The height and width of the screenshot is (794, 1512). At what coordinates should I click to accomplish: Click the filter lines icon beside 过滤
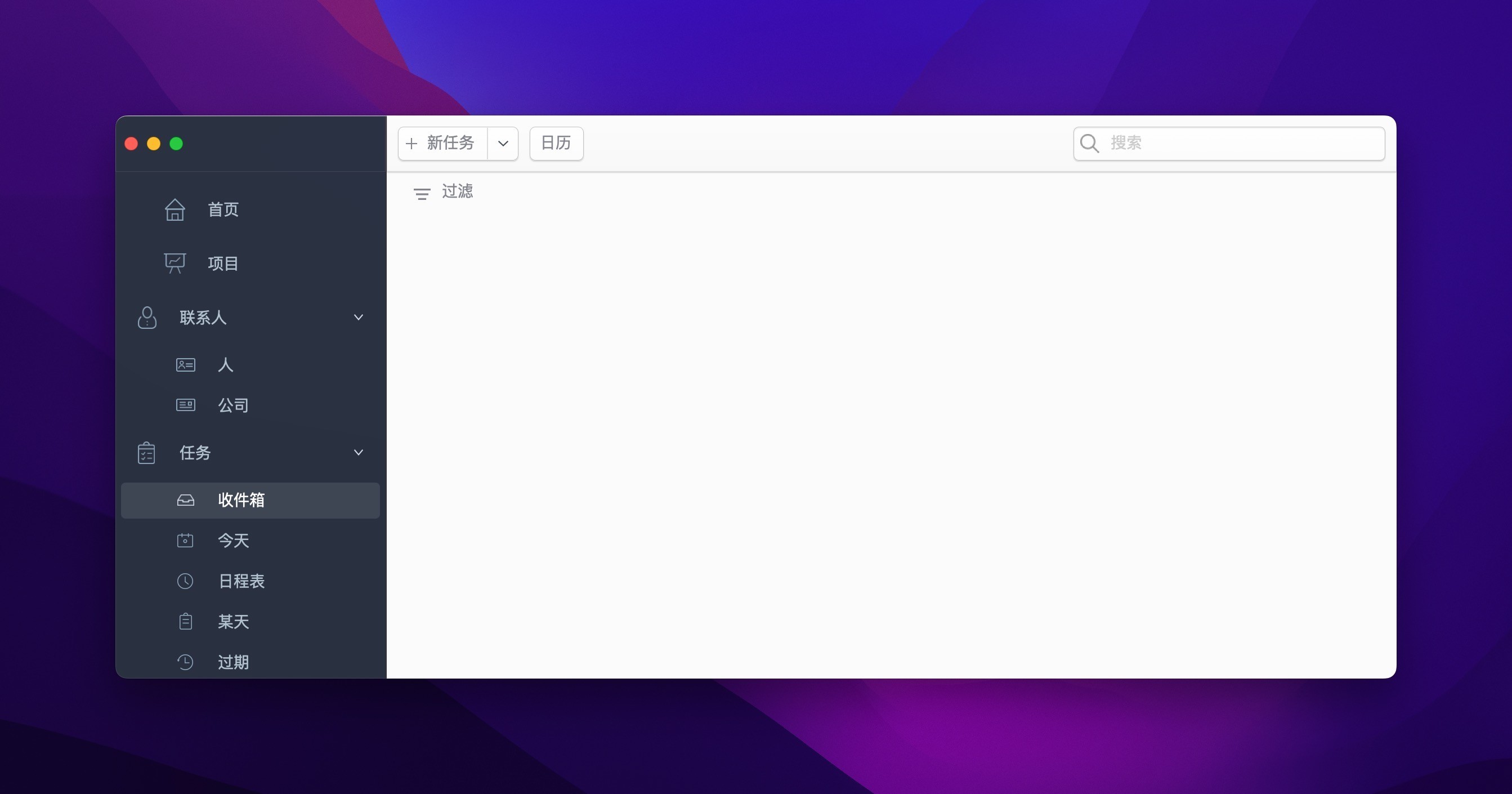coord(422,194)
